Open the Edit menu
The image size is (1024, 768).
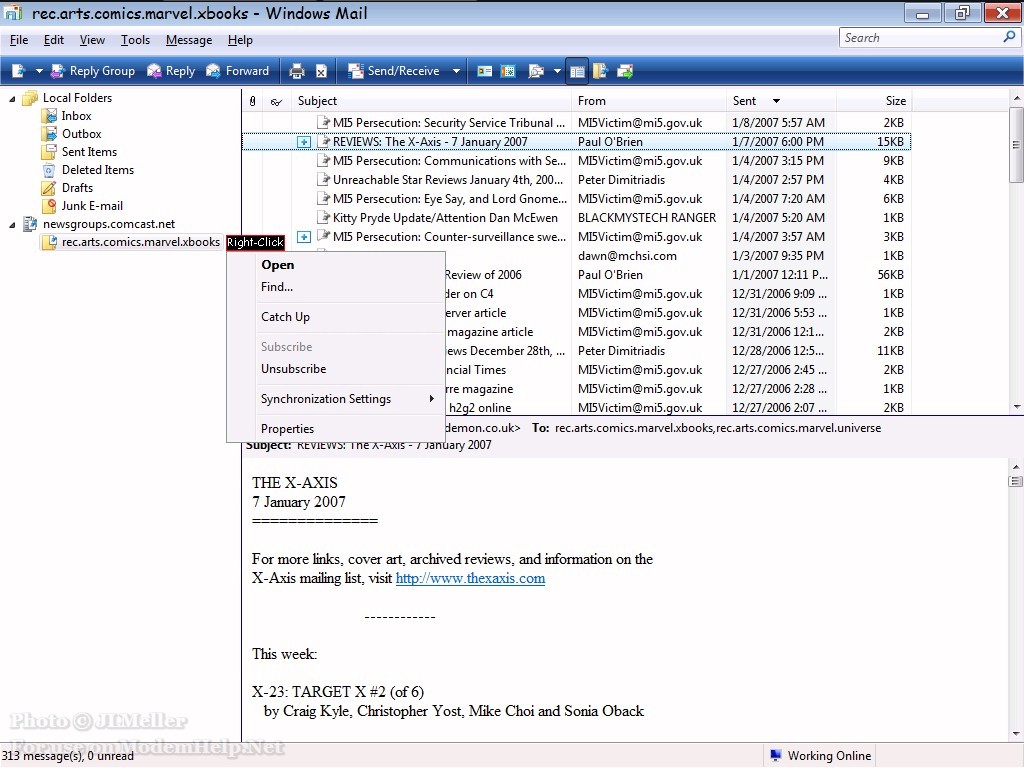(x=54, y=40)
